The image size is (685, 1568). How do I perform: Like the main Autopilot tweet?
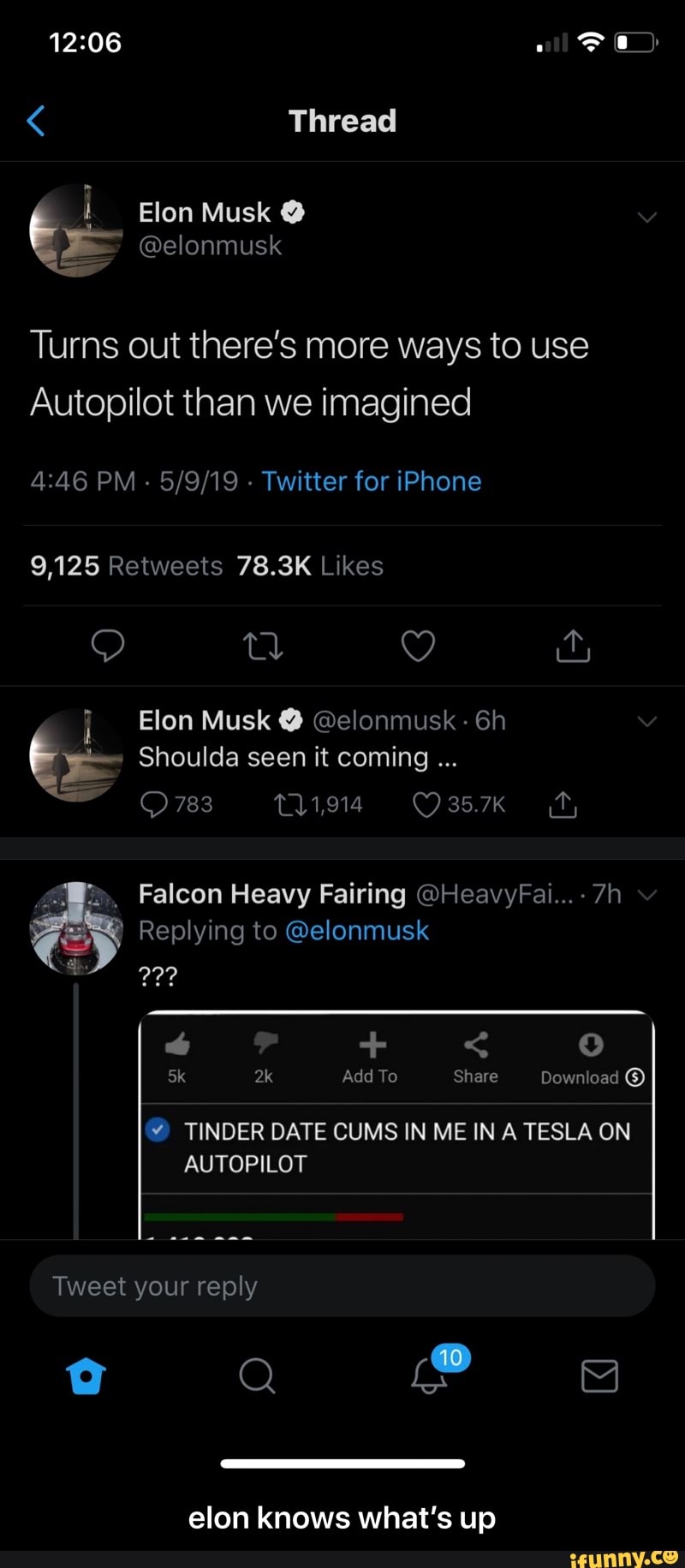418,646
